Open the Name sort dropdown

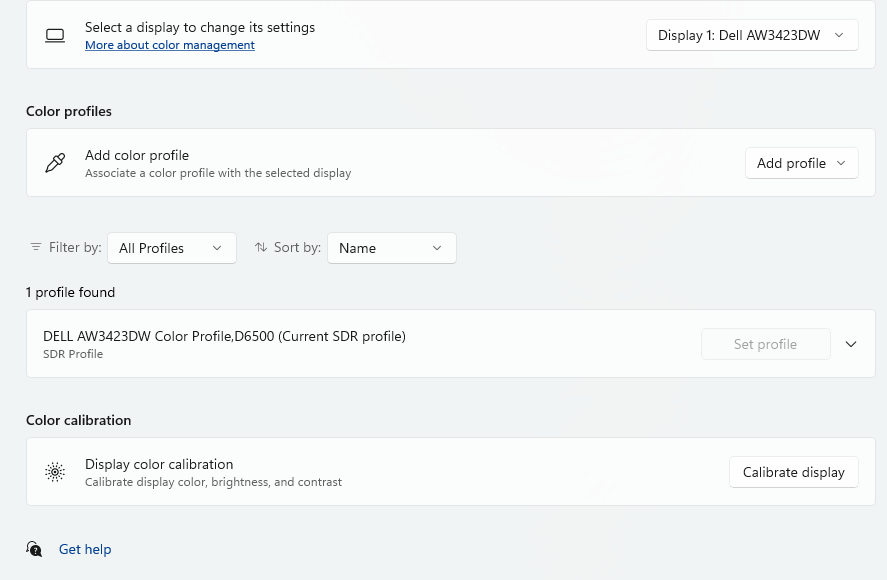[391, 248]
